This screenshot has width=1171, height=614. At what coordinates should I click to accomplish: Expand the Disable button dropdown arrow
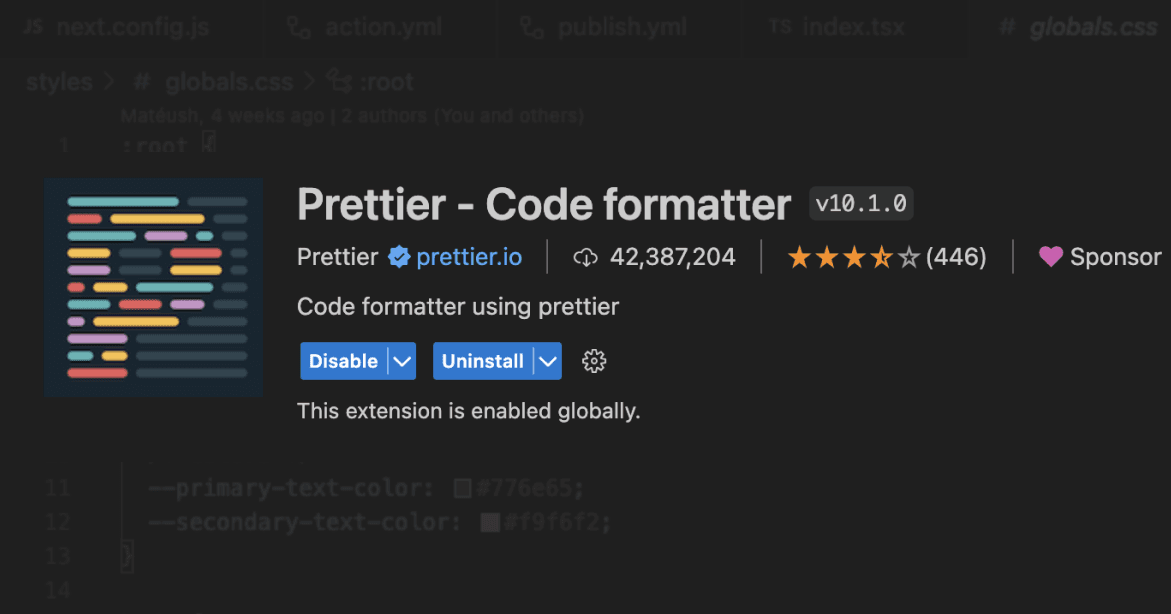tap(401, 361)
